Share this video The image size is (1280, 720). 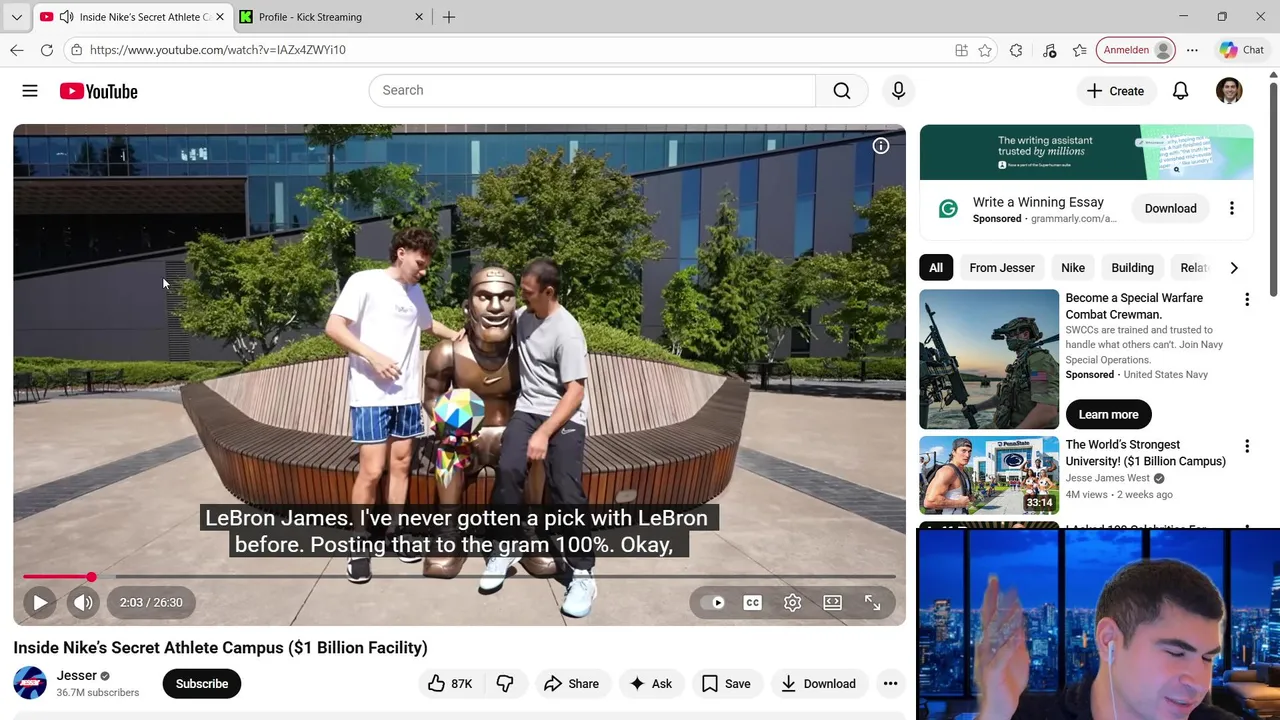[571, 684]
